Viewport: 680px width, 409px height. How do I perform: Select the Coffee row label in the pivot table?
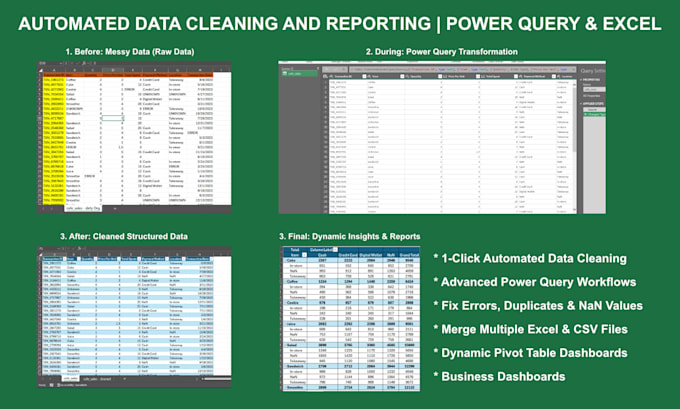point(292,281)
